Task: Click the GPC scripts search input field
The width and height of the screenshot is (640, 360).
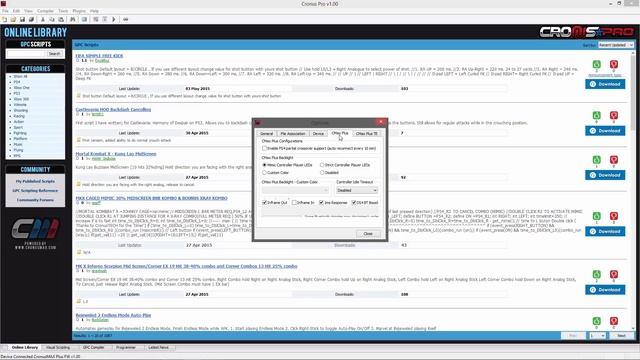Action: [x=25, y=53]
